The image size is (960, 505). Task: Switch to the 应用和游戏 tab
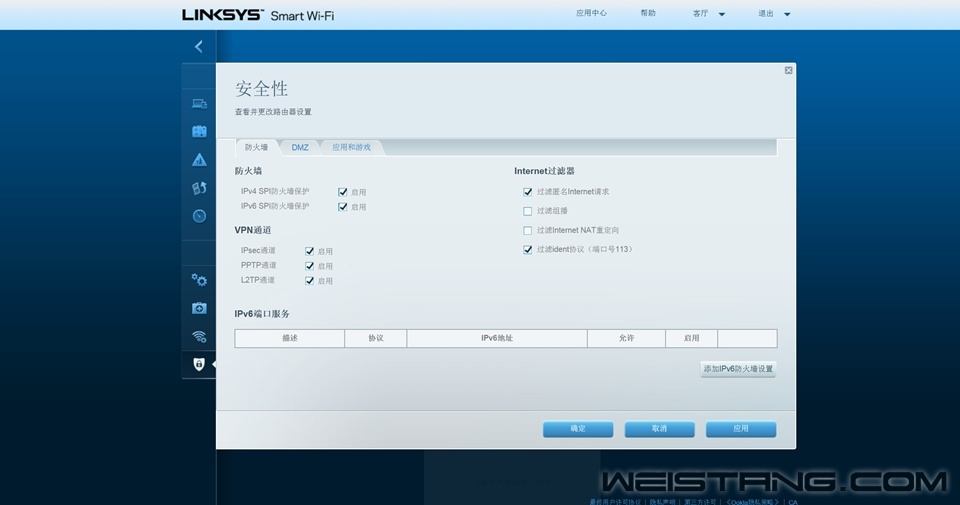click(351, 147)
